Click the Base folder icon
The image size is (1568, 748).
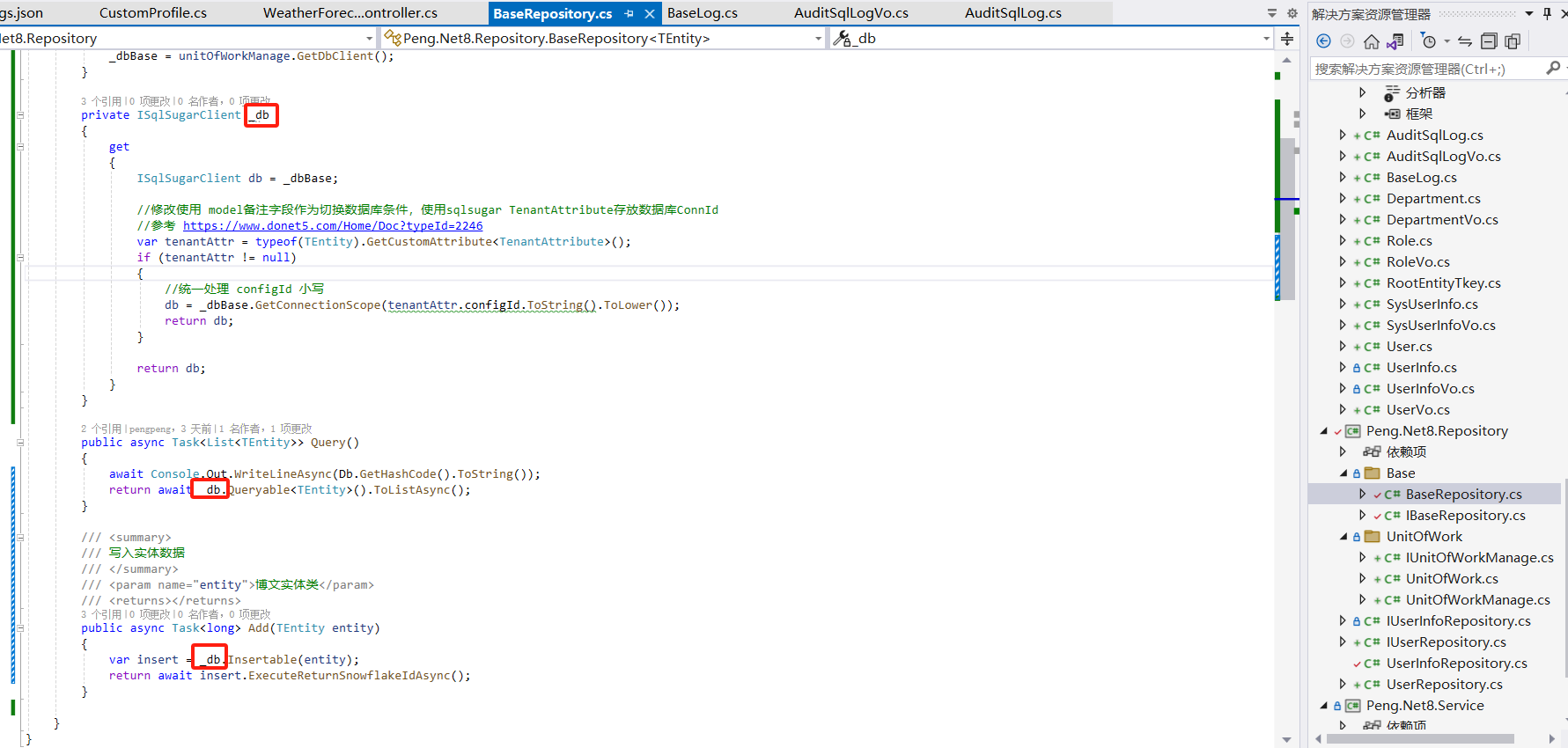[1372, 473]
